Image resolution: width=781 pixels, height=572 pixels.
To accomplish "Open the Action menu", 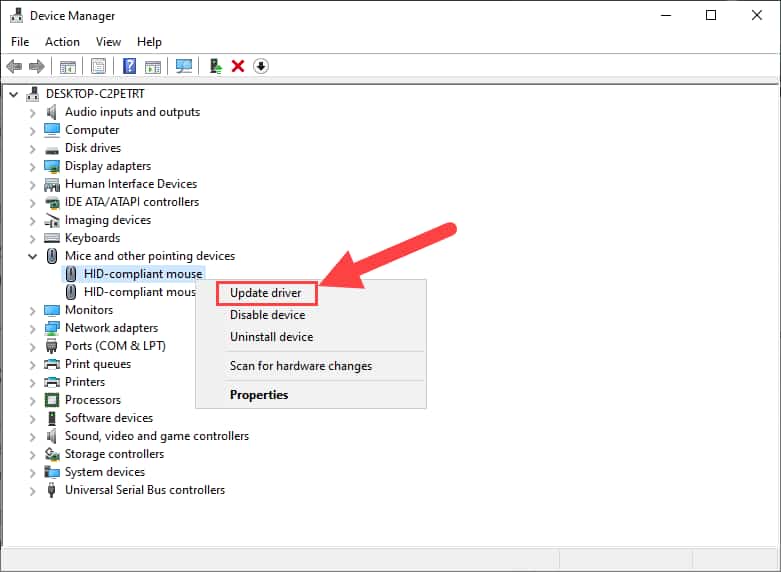I will [x=62, y=42].
